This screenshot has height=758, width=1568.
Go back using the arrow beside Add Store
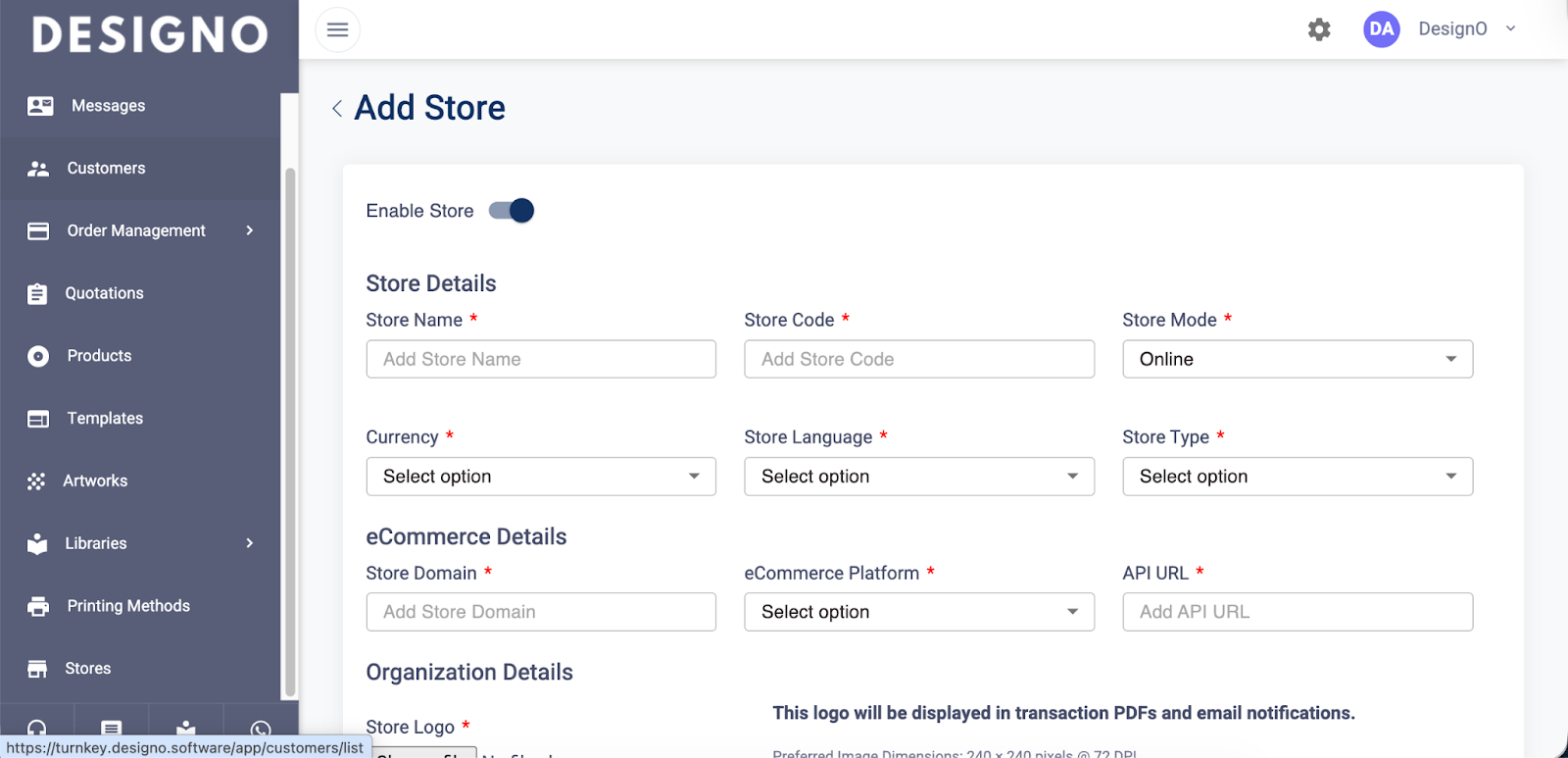click(337, 109)
